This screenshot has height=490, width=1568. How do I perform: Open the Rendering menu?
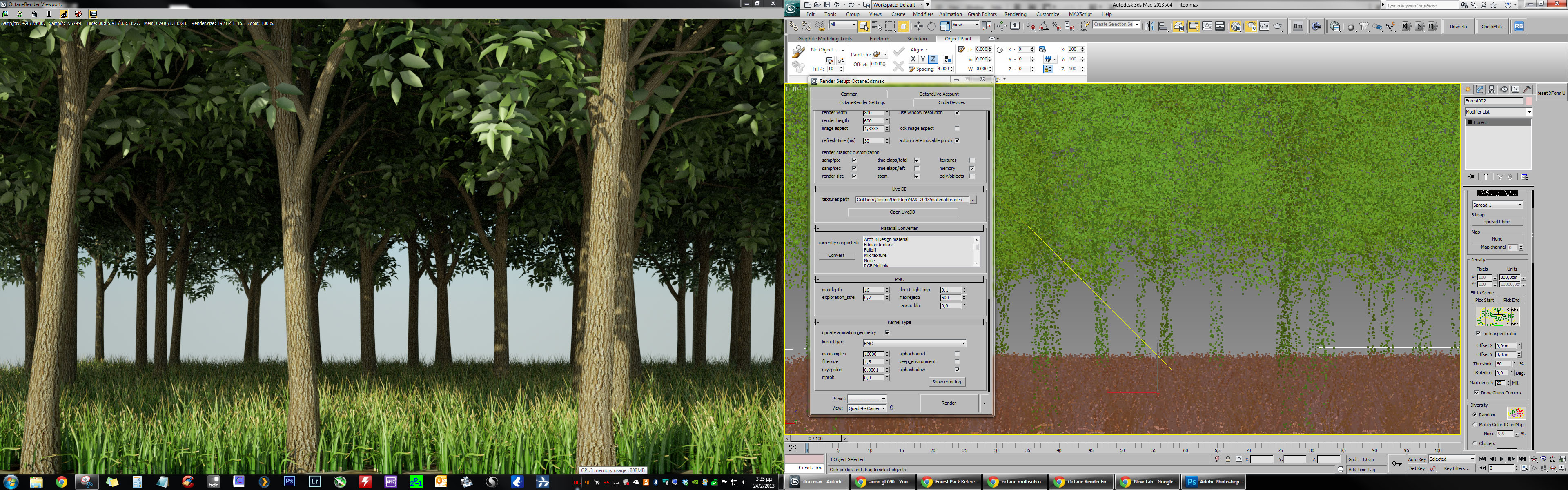coord(1015,14)
